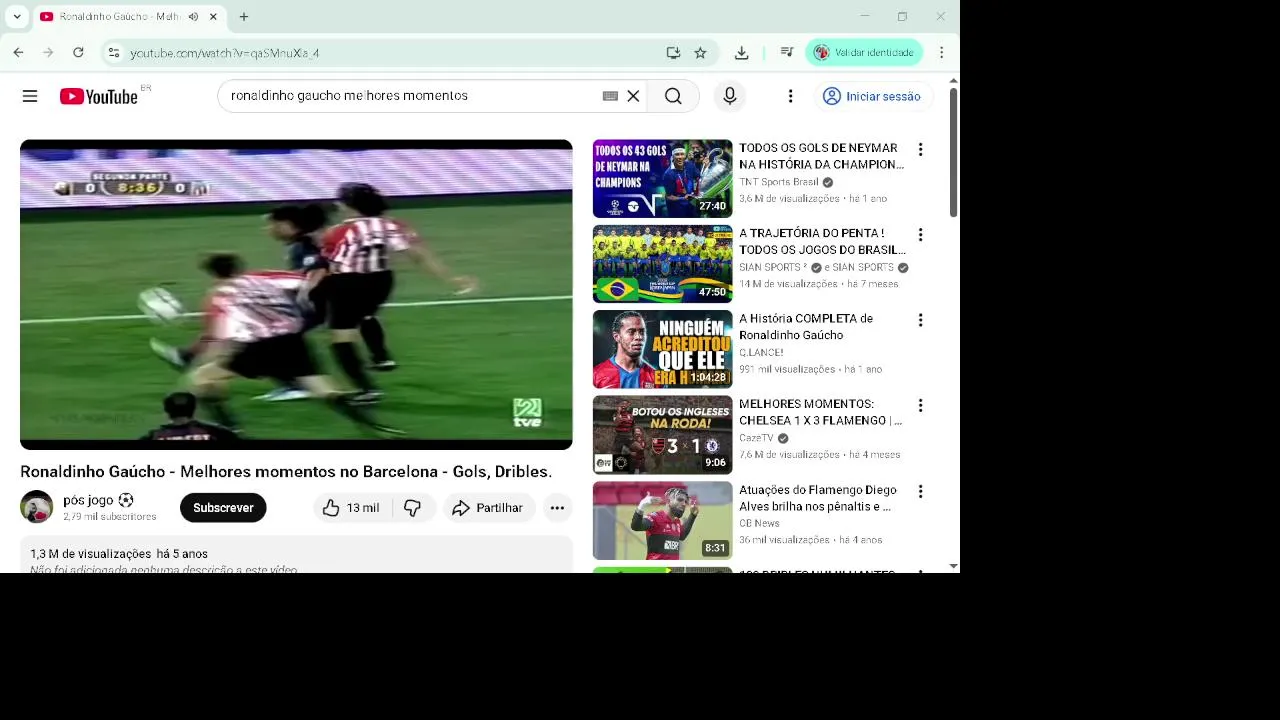This screenshot has height=720, width=1280.
Task: Open Diego Alves thumbnail 8:31
Action: click(662, 521)
